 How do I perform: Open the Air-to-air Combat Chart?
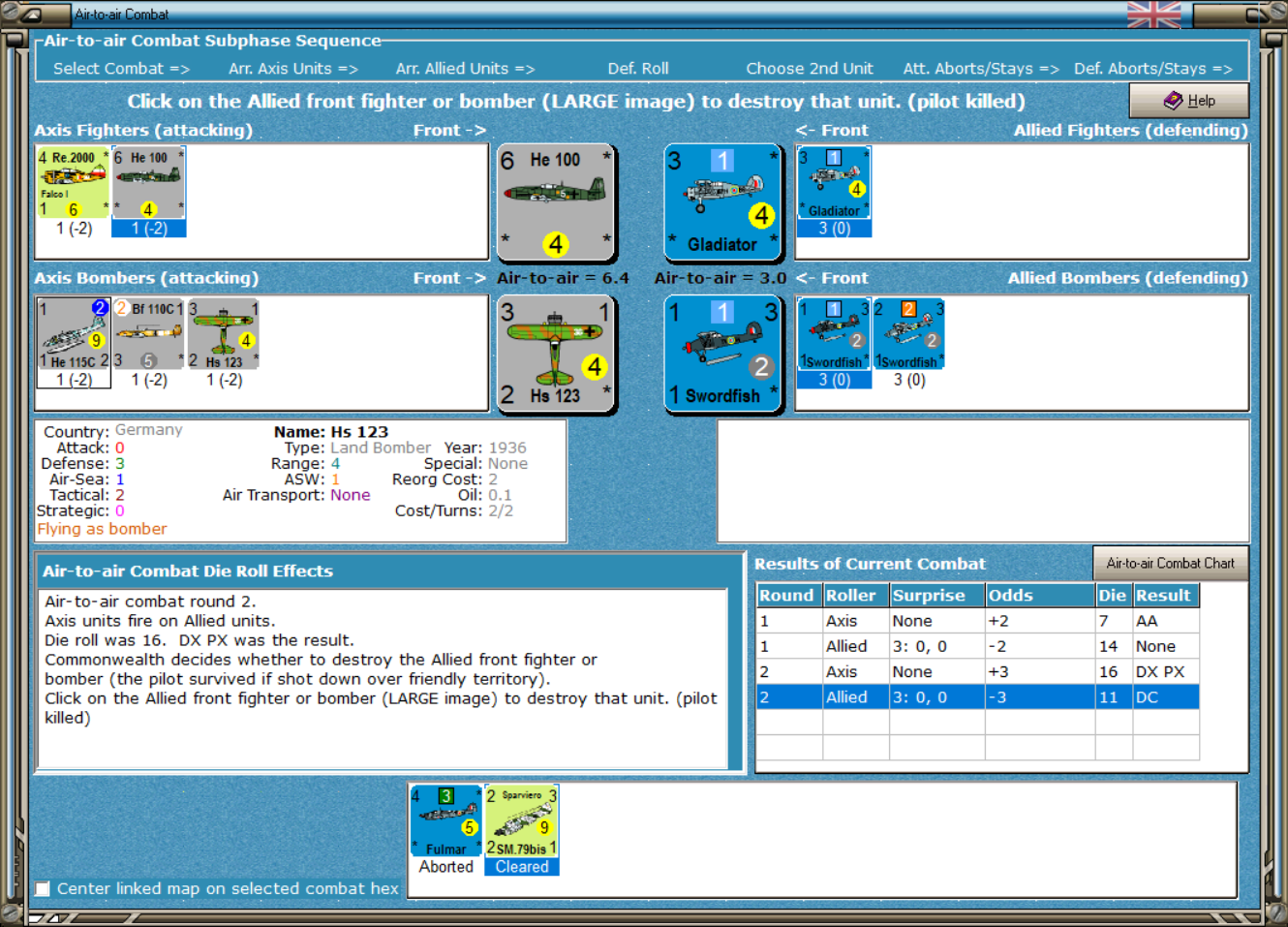1170,563
